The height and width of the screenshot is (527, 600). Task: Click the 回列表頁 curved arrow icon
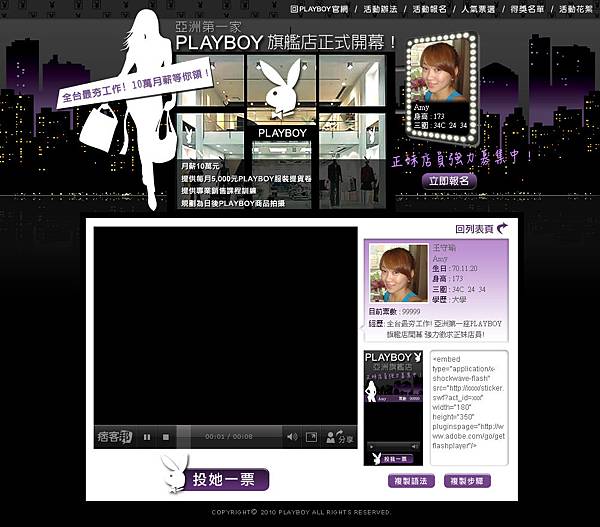tap(502, 228)
